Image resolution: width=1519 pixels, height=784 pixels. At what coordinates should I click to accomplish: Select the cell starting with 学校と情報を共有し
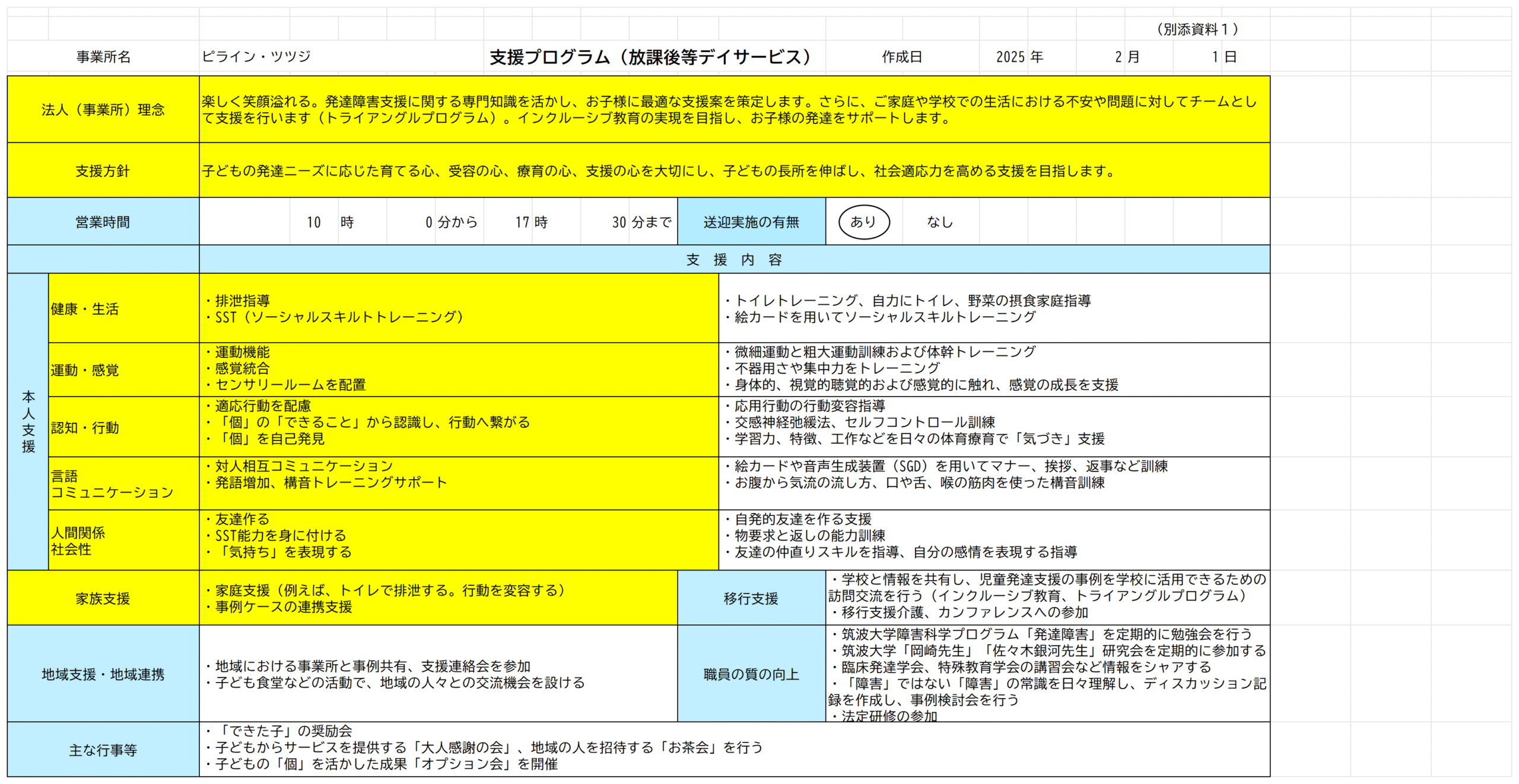[x=1048, y=598]
